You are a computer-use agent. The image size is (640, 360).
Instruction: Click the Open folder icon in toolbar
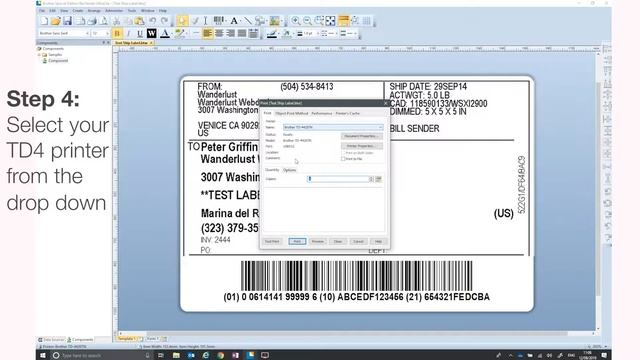pos(56,21)
